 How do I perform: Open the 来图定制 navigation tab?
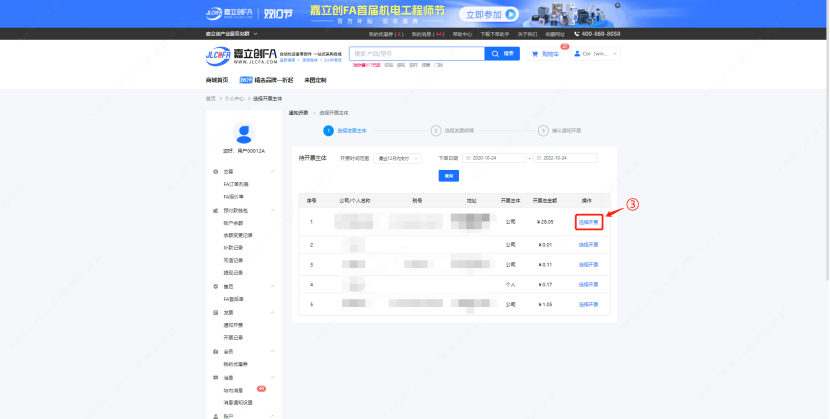click(x=316, y=80)
